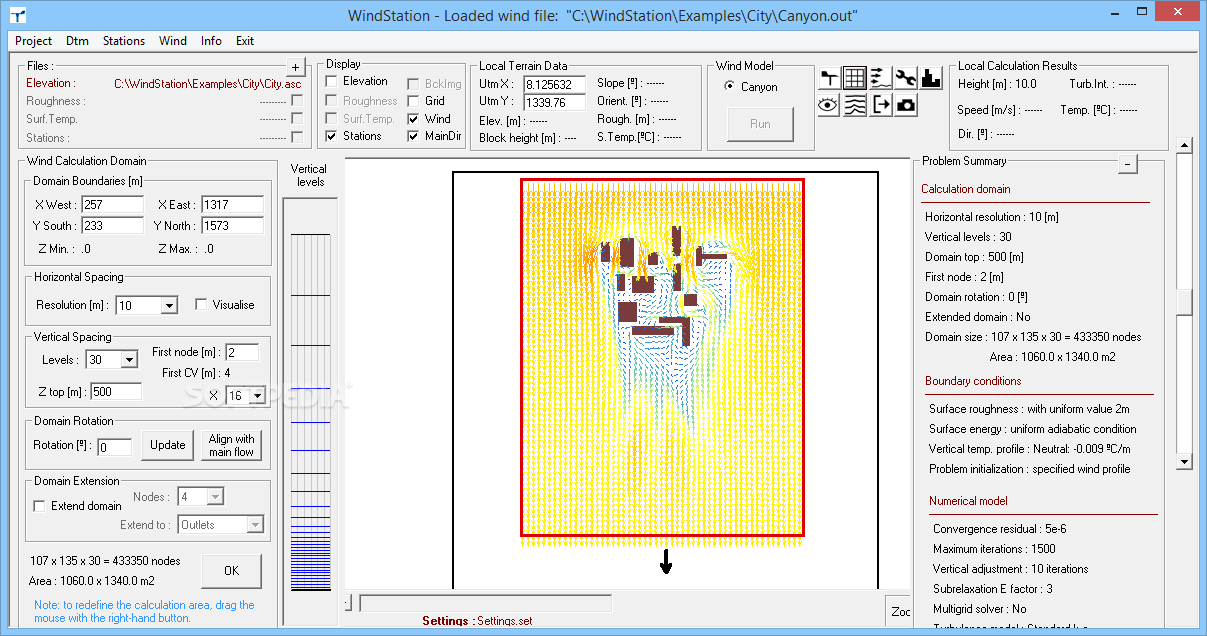This screenshot has height=636, width=1207.
Task: Open the vertical Levels dropdown
Action: click(129, 360)
